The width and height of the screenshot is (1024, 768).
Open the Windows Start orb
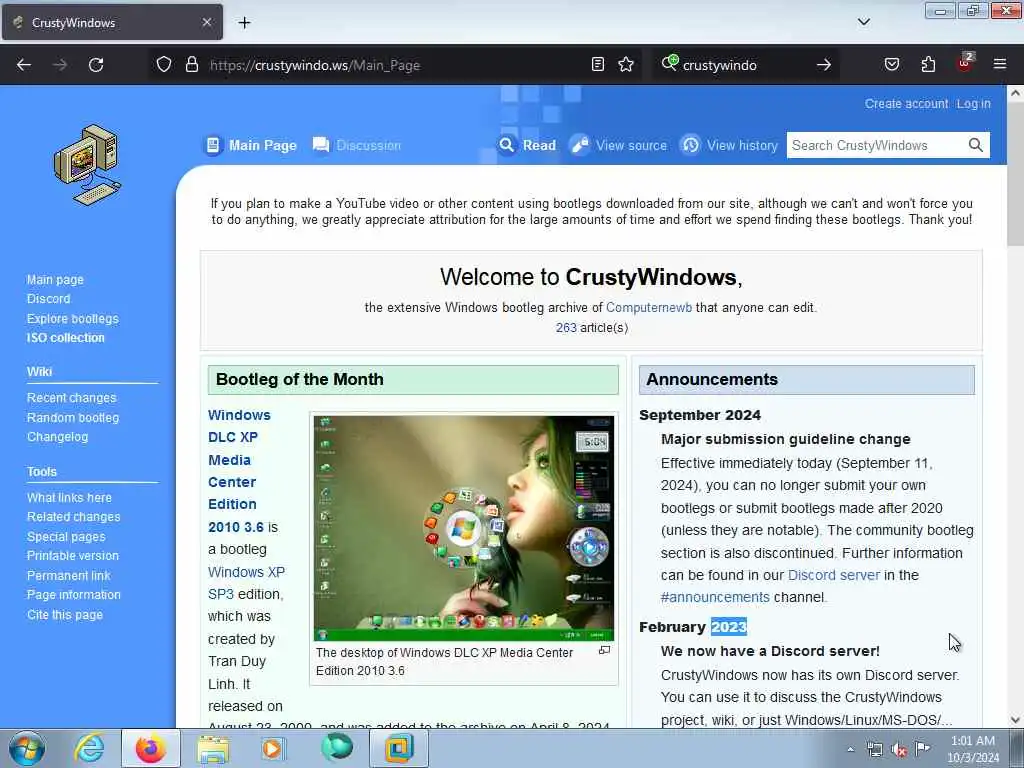click(x=27, y=748)
